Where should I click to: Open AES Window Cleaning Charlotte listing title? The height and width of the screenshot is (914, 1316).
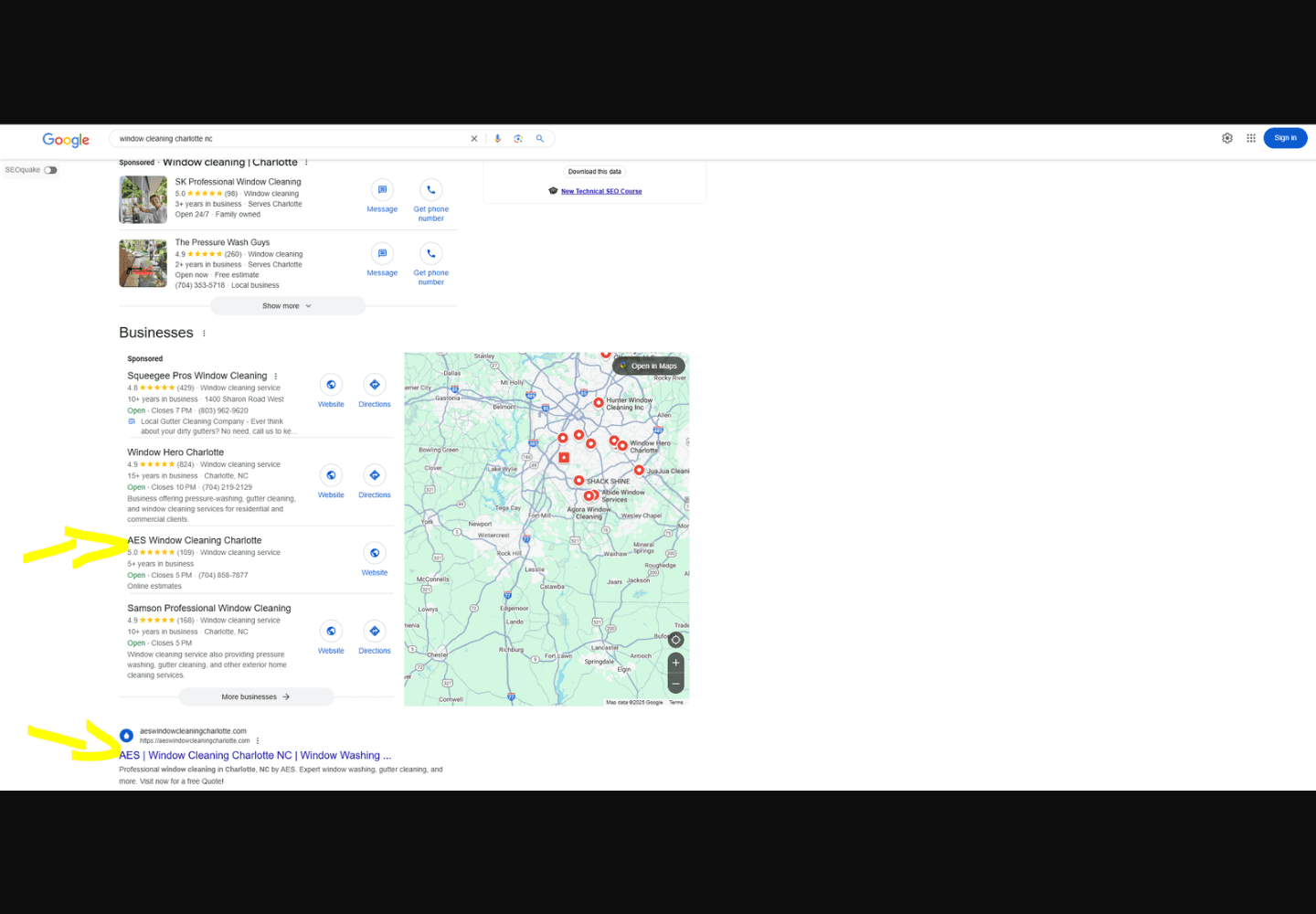[195, 540]
